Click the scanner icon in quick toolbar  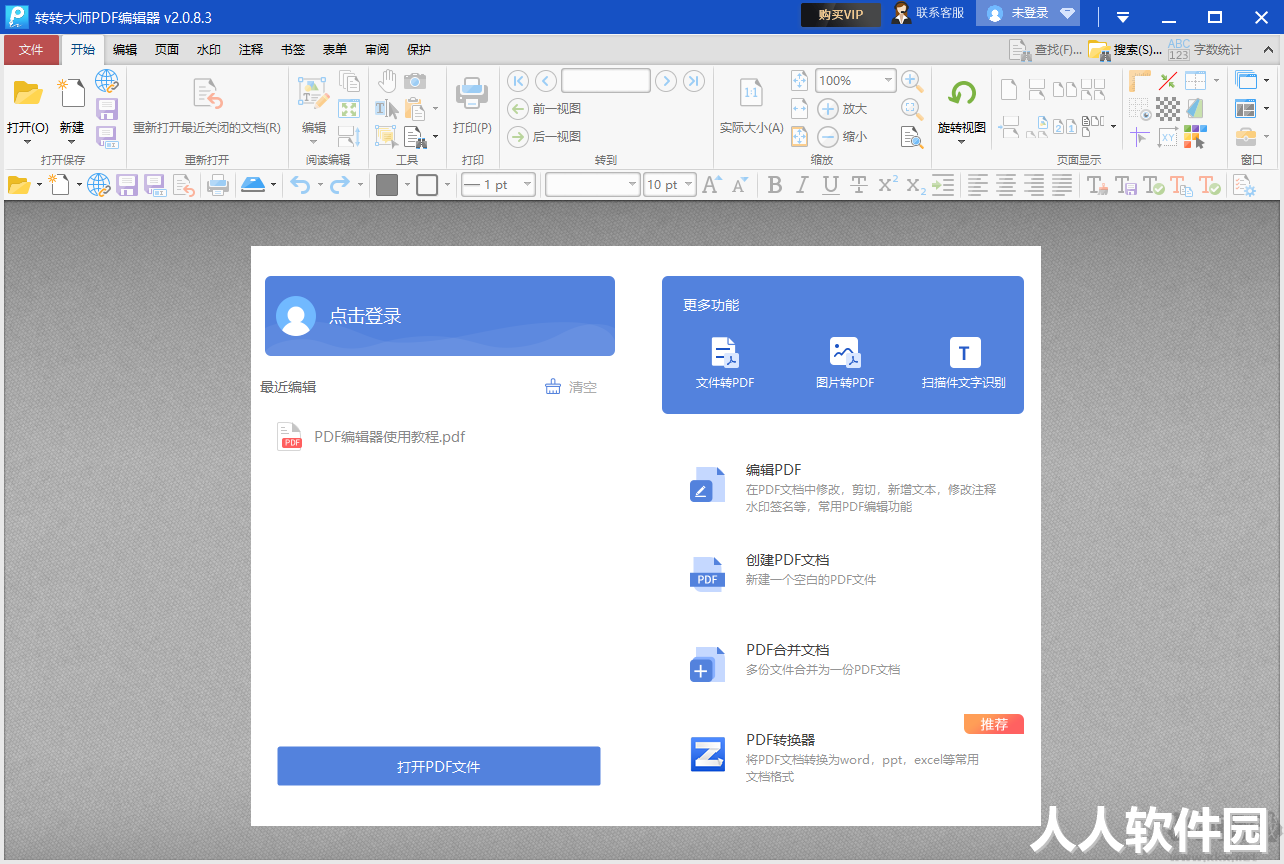coord(251,184)
